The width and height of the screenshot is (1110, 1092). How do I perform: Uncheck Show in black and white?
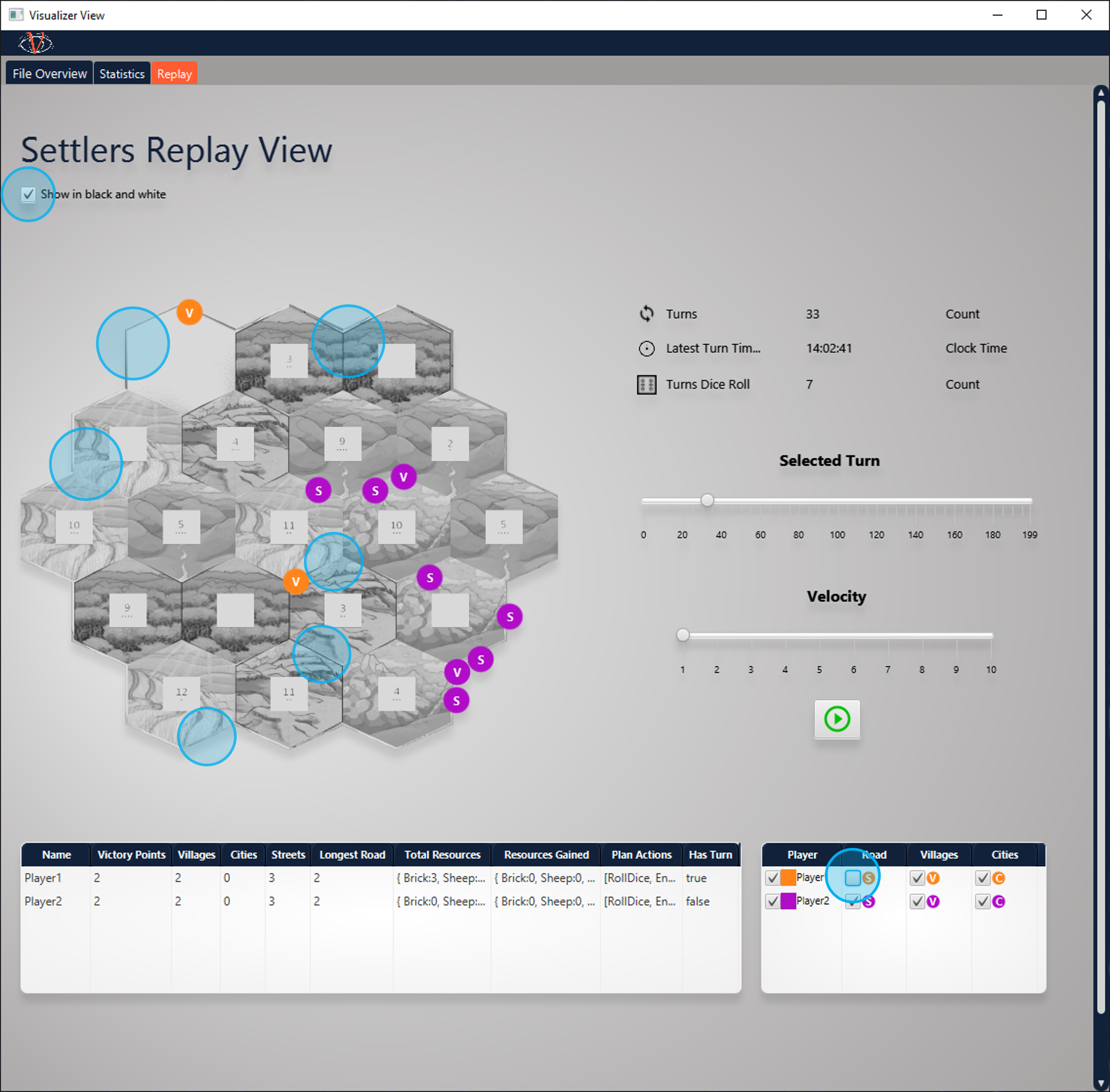pos(28,195)
